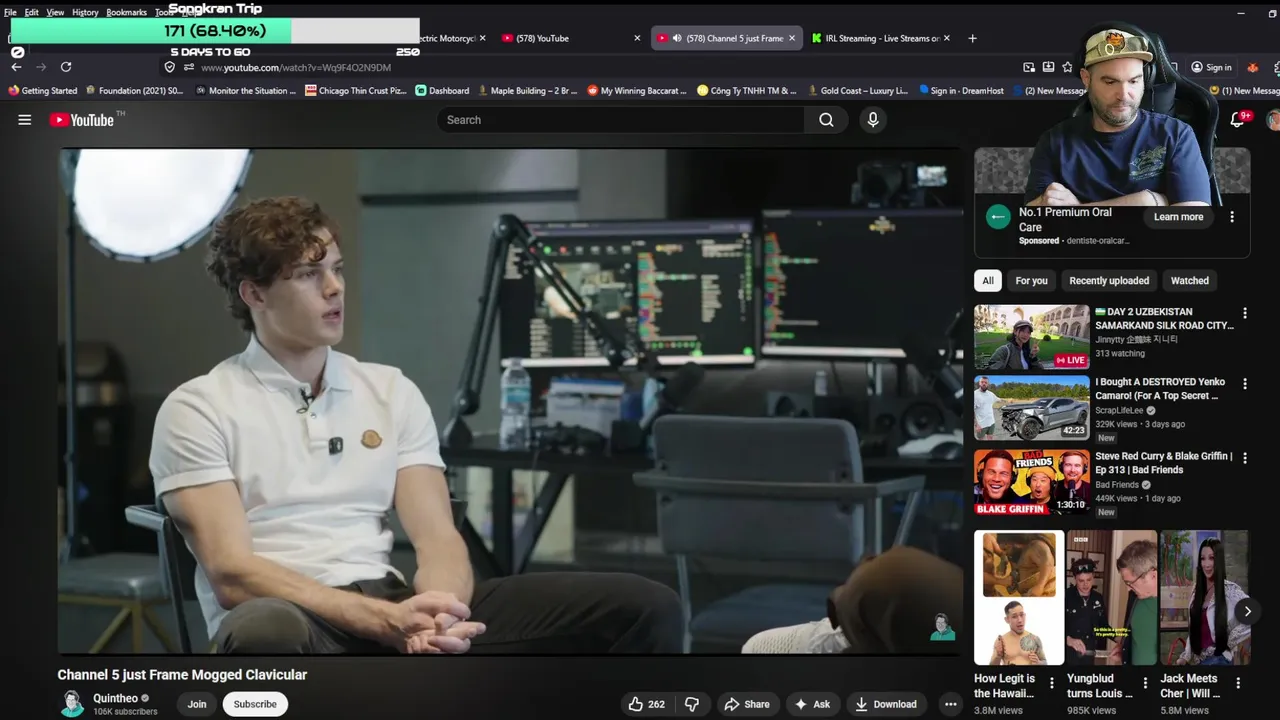Mute audio icon on Channel 5 tab
1280x720 pixels.
[x=677, y=38]
